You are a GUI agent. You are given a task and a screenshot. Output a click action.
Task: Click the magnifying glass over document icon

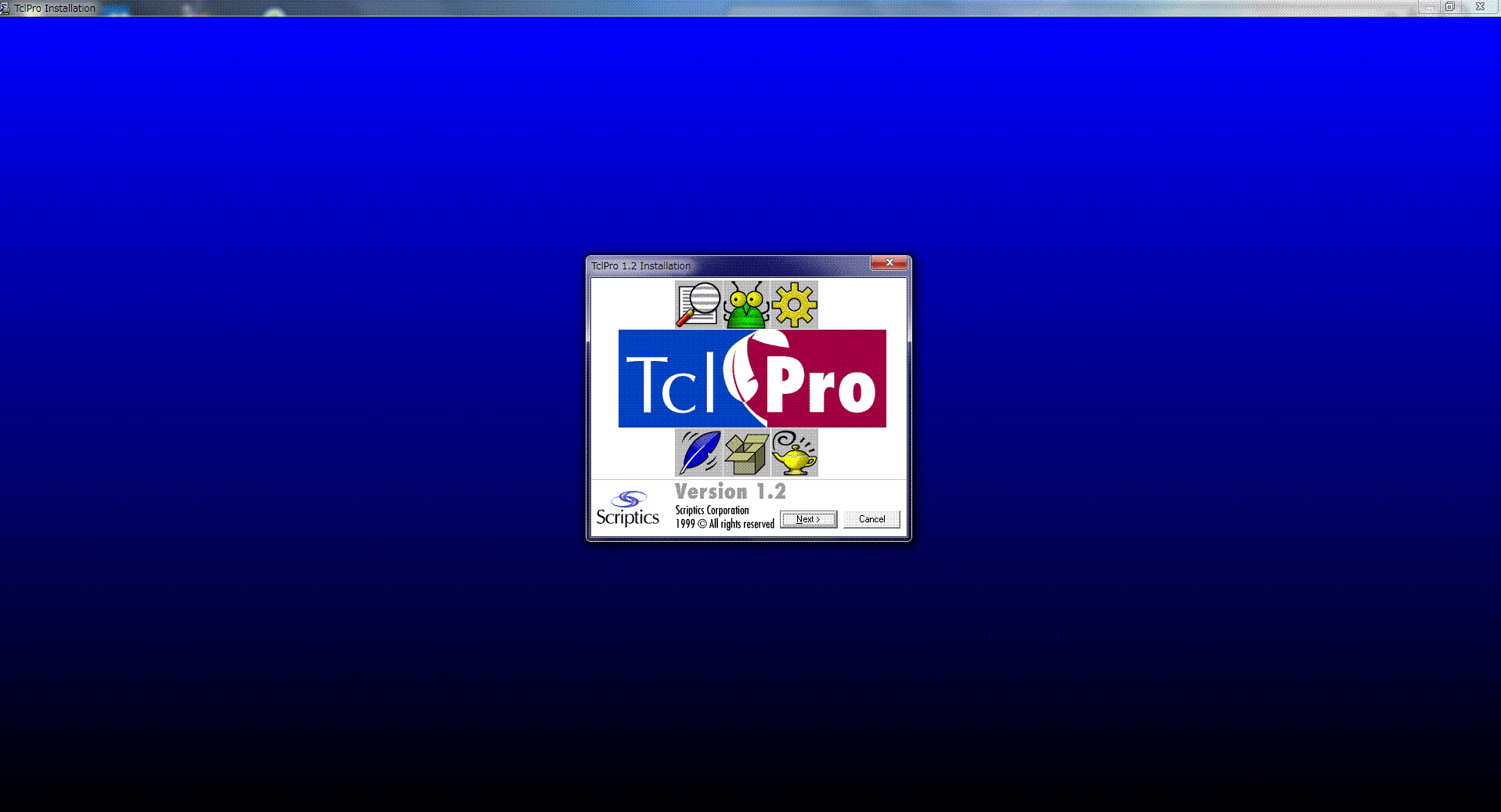tap(698, 305)
